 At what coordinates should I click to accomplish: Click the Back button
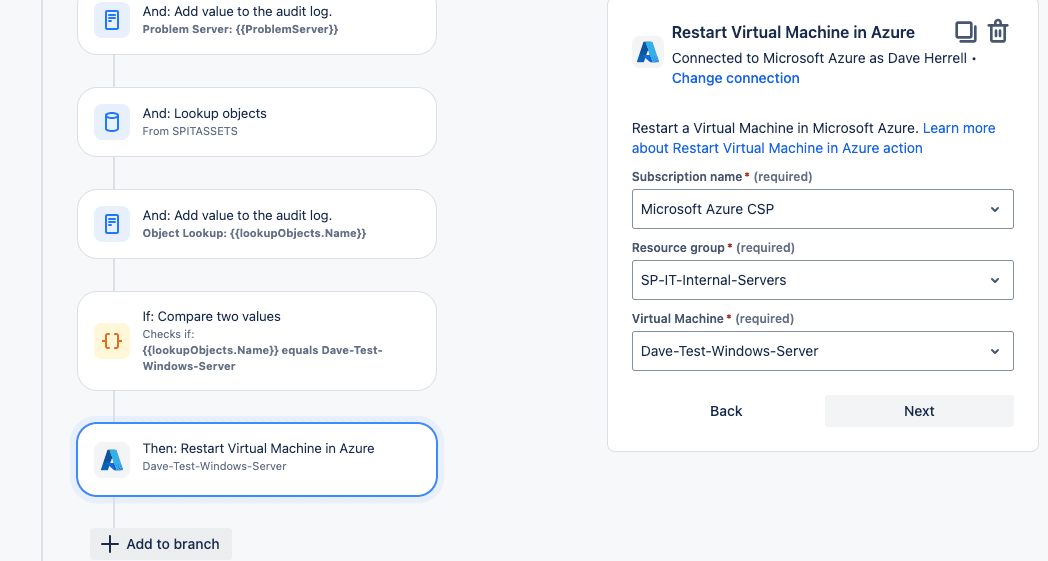[x=726, y=411]
